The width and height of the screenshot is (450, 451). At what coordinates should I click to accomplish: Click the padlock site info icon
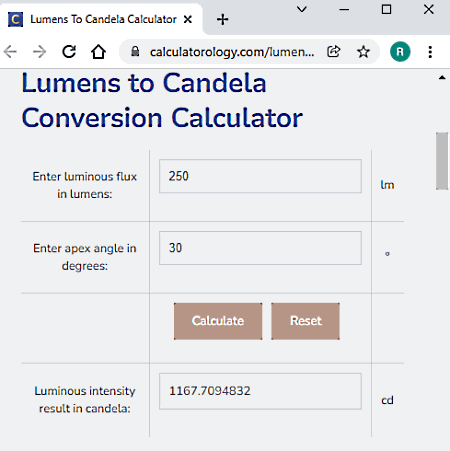tap(135, 51)
